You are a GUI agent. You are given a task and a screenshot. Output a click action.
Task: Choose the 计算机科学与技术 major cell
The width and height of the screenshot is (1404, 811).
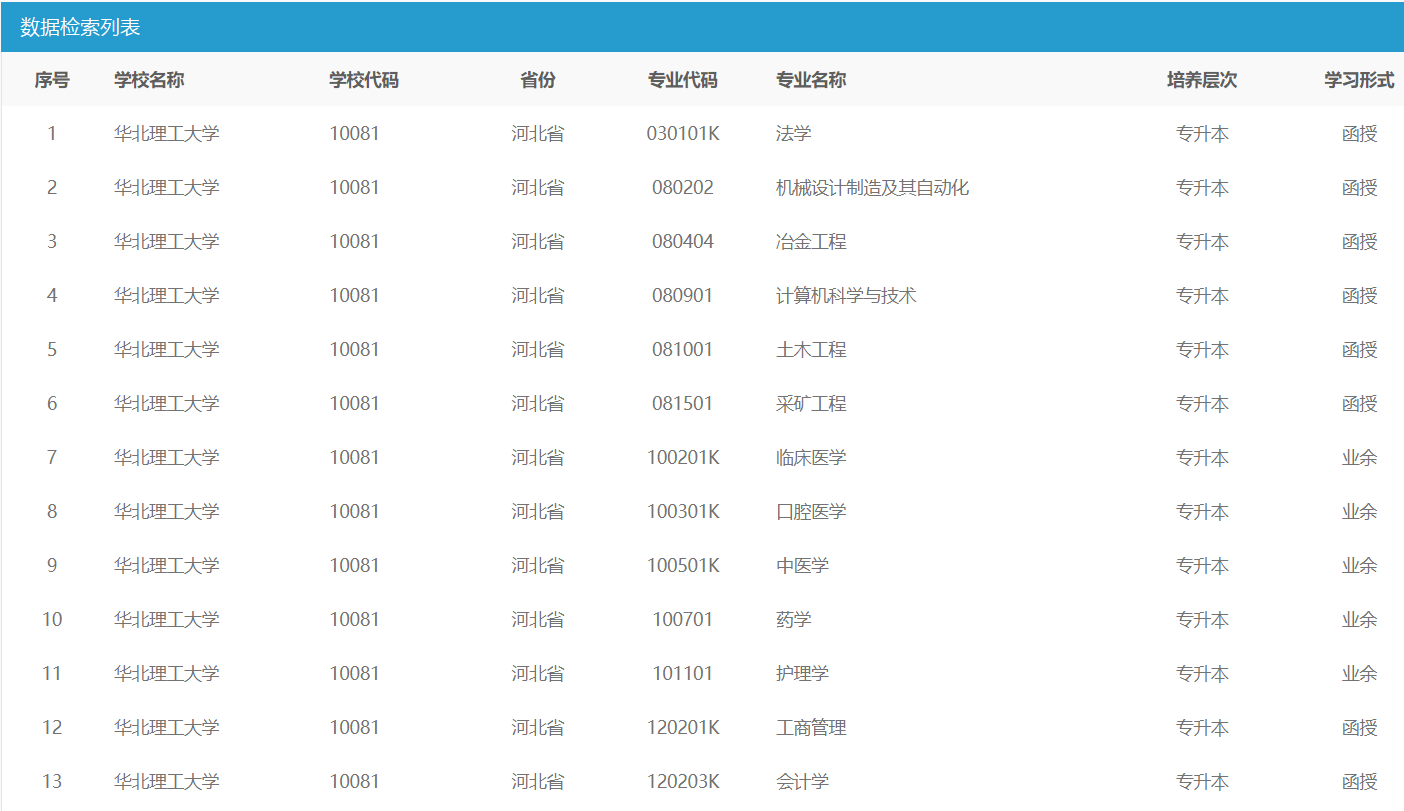coord(846,296)
